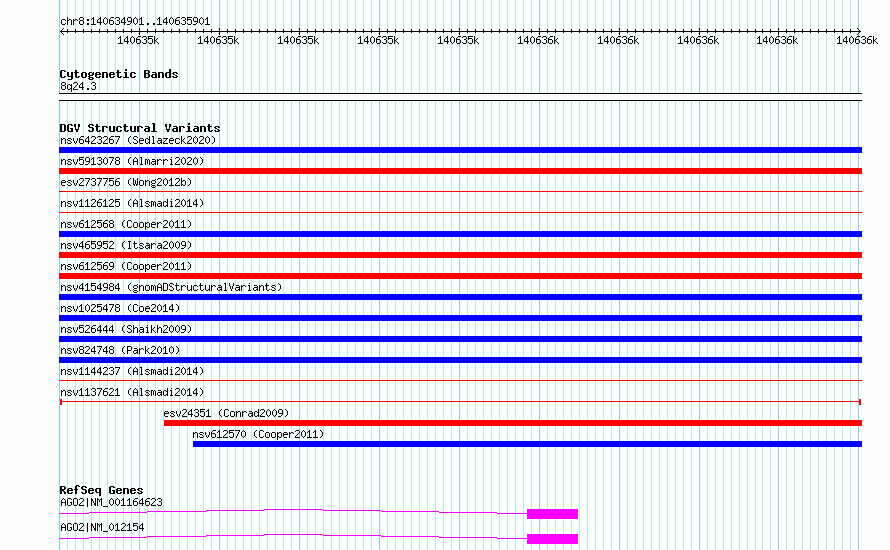Click the 8q24.3 band label
Image resolution: width=890 pixels, height=550 pixels.
click(78, 86)
